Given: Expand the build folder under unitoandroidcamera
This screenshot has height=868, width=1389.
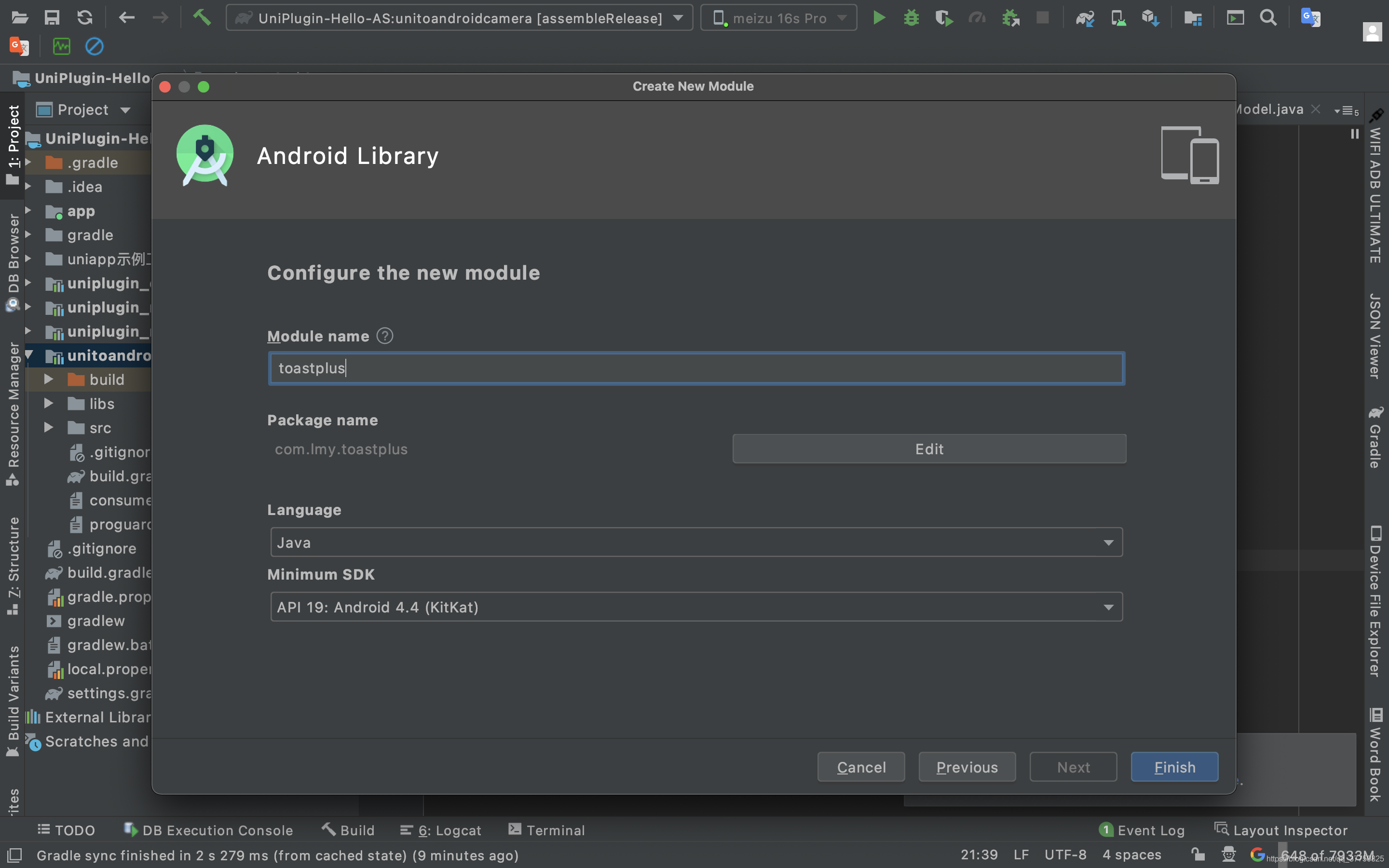Looking at the screenshot, I should coord(49,380).
